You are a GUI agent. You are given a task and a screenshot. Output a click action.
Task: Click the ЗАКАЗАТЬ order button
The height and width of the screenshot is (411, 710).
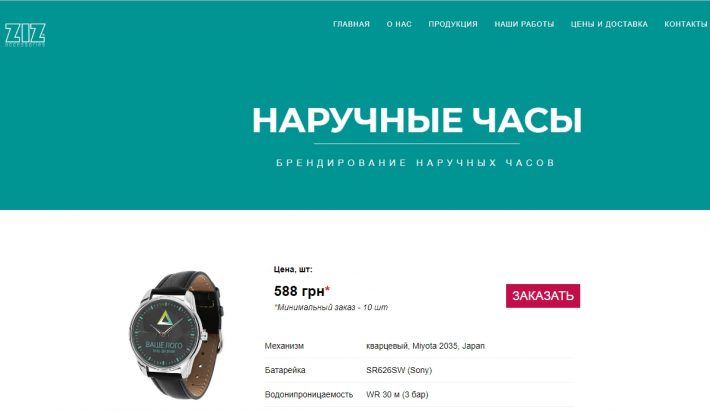pos(543,296)
